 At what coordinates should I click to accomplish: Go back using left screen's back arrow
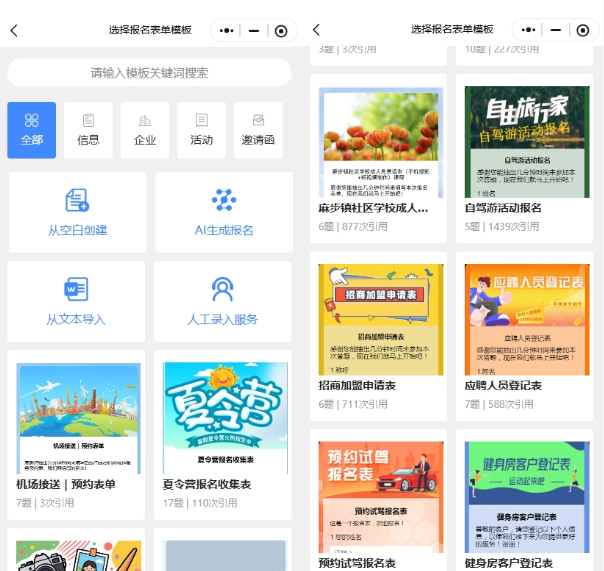[14, 30]
